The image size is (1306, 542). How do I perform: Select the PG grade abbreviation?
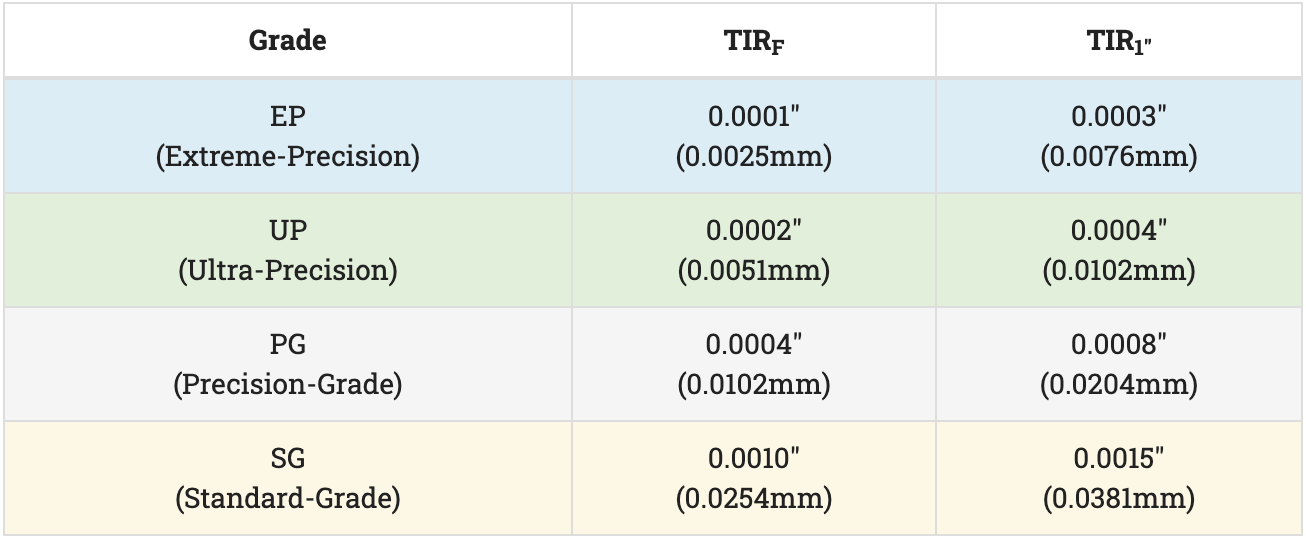[287, 344]
